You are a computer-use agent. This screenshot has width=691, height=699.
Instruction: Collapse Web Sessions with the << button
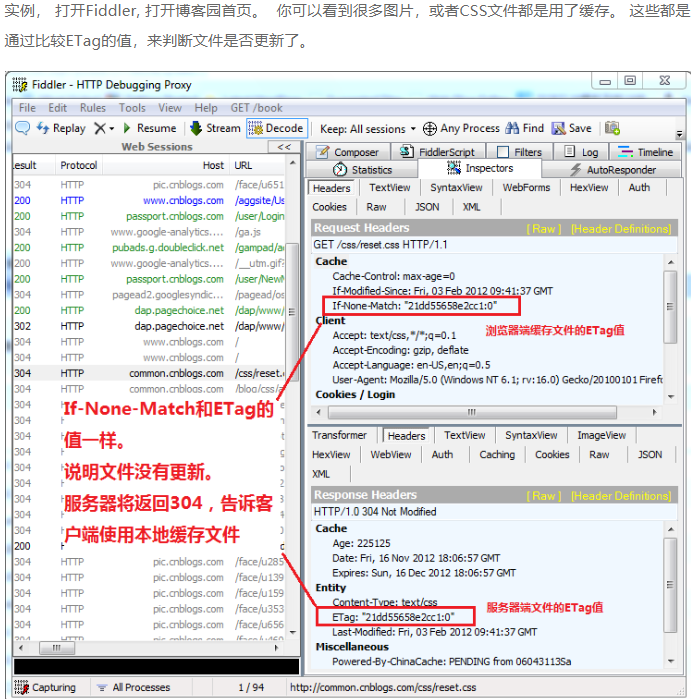[284, 147]
